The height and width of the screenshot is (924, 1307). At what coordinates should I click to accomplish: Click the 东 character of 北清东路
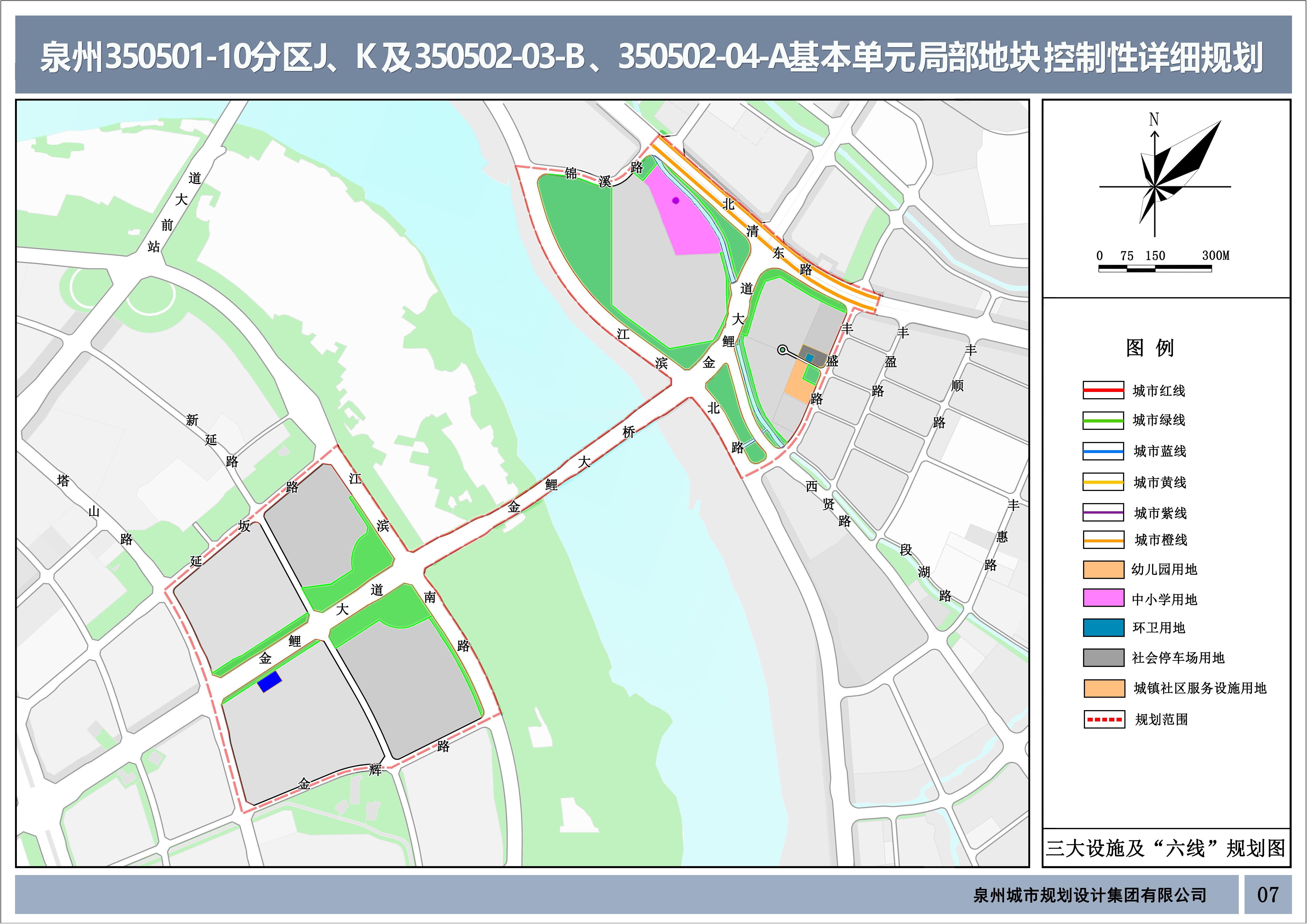pyautogui.click(x=778, y=253)
